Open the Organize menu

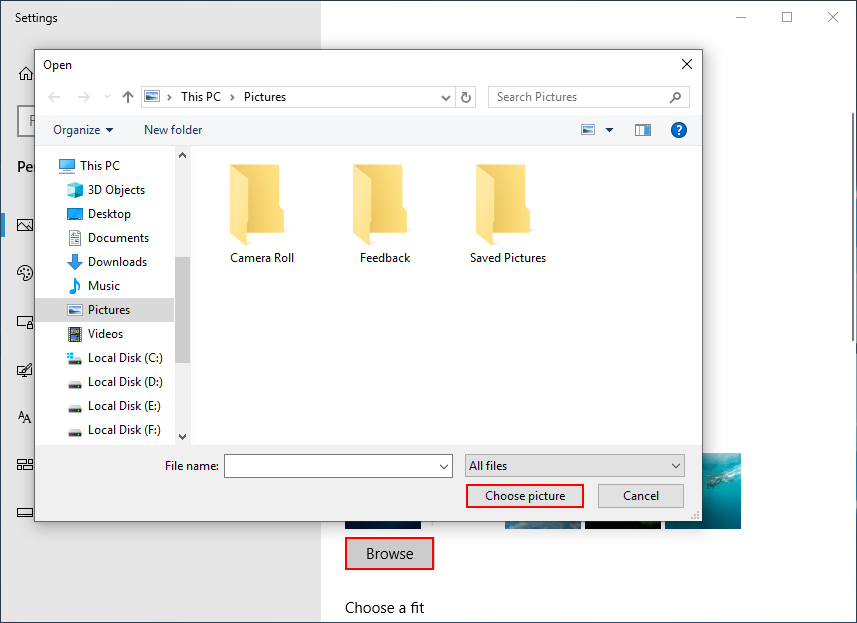pyautogui.click(x=83, y=130)
